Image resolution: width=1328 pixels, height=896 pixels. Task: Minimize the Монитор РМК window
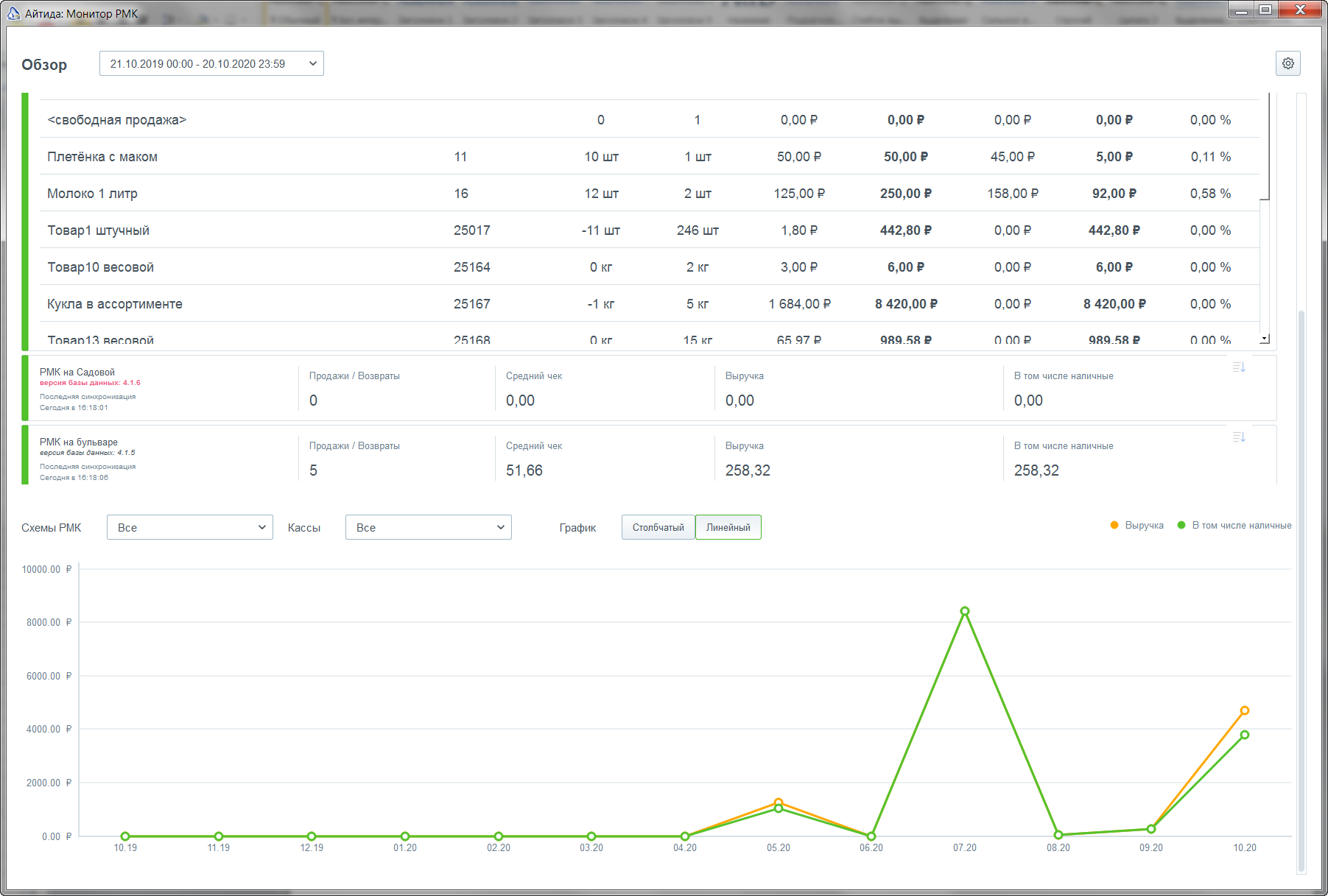(x=1242, y=10)
